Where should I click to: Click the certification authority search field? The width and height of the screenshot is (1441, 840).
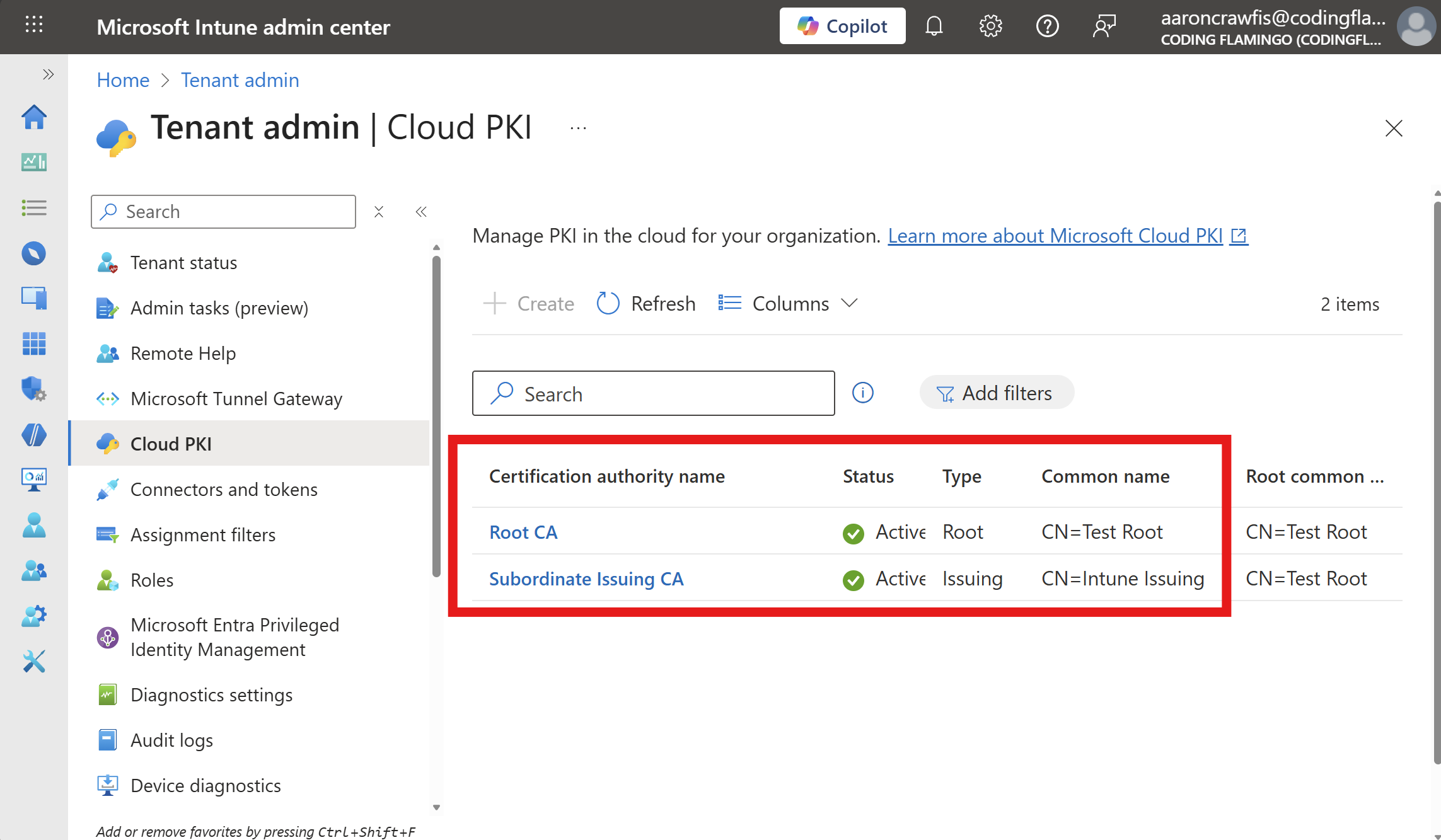(x=652, y=393)
